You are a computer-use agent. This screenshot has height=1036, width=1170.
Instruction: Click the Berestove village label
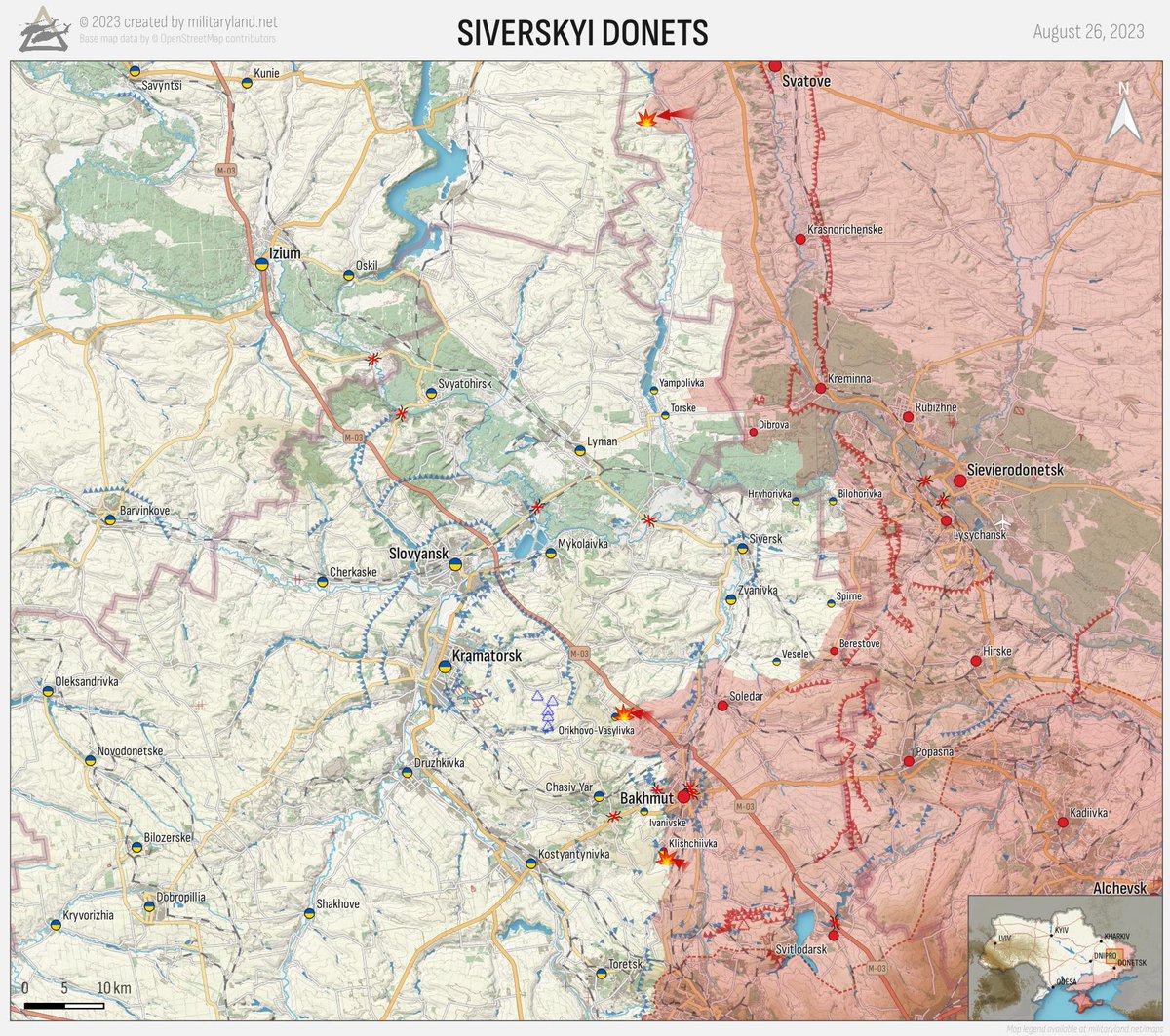[x=859, y=644]
